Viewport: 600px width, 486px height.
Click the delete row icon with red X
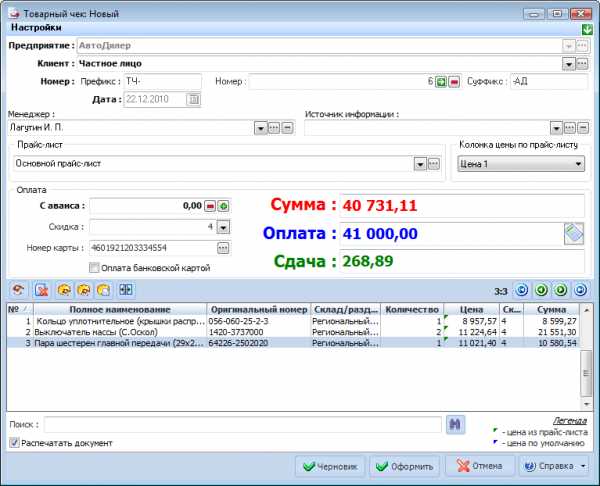tap(42, 290)
